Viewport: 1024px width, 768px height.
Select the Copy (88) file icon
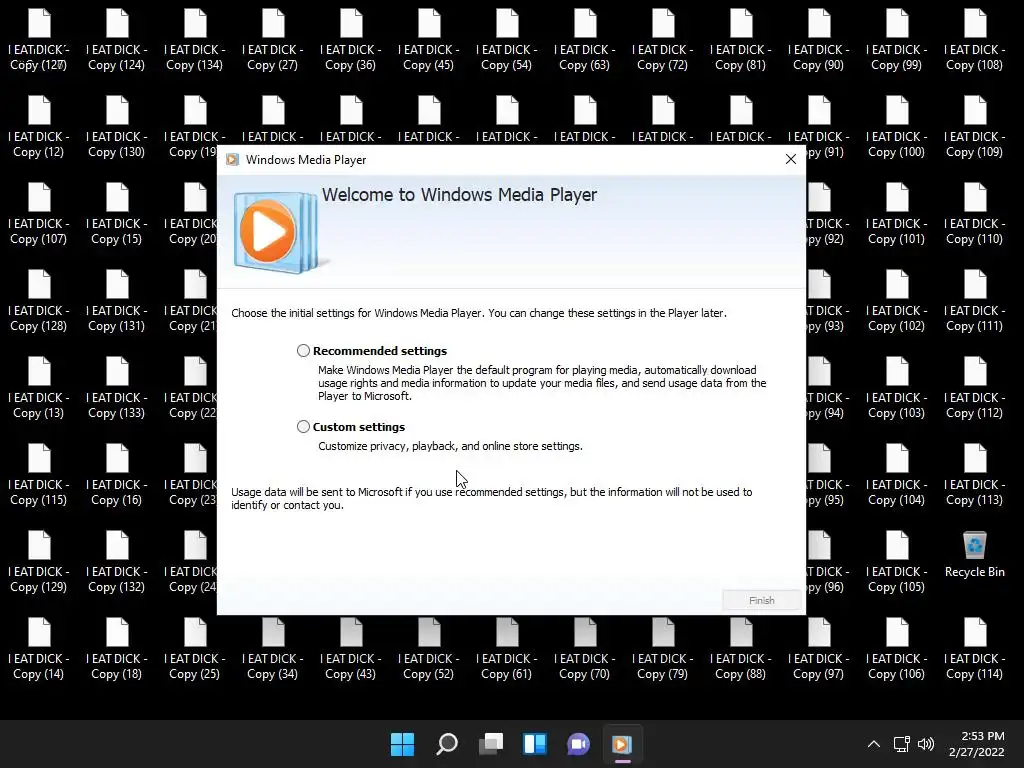pos(741,649)
